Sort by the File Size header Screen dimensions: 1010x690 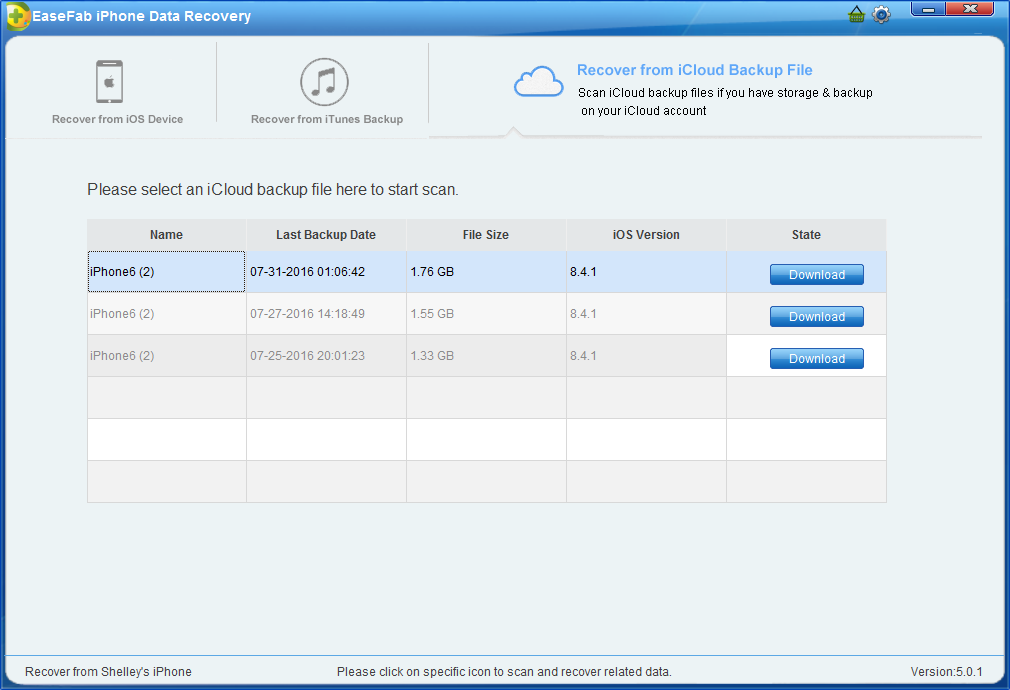point(486,235)
